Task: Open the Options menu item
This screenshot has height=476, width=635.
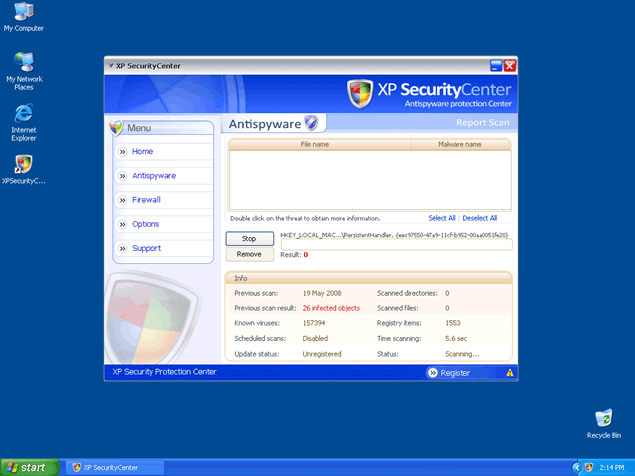Action: click(145, 224)
